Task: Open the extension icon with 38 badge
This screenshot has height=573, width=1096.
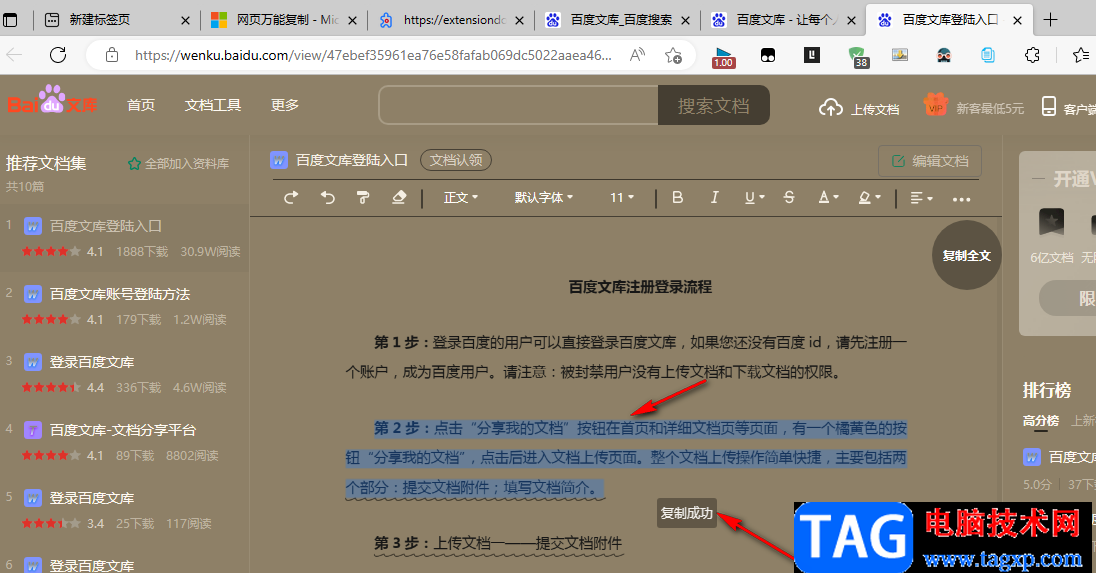Action: [x=857, y=56]
